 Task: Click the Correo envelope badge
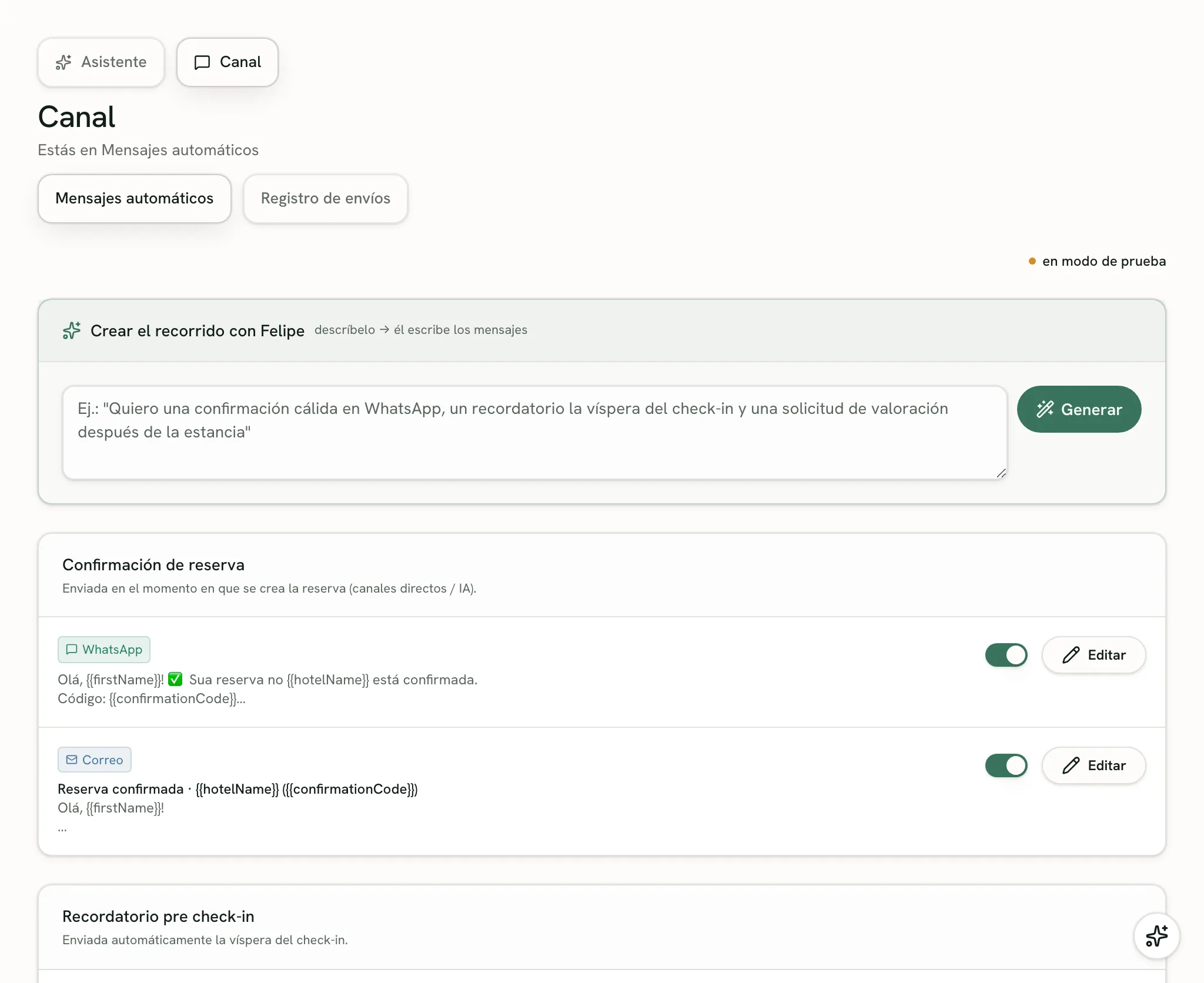pos(95,760)
